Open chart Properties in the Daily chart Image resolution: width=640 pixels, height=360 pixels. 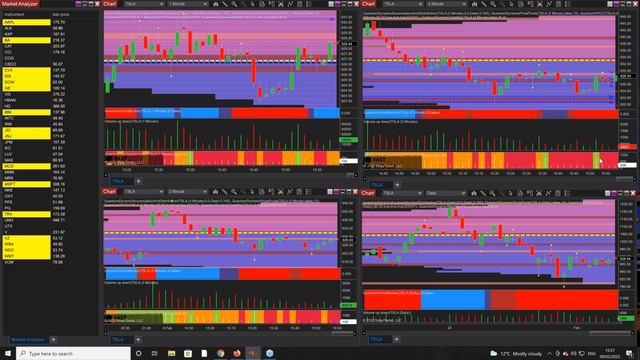coord(567,193)
